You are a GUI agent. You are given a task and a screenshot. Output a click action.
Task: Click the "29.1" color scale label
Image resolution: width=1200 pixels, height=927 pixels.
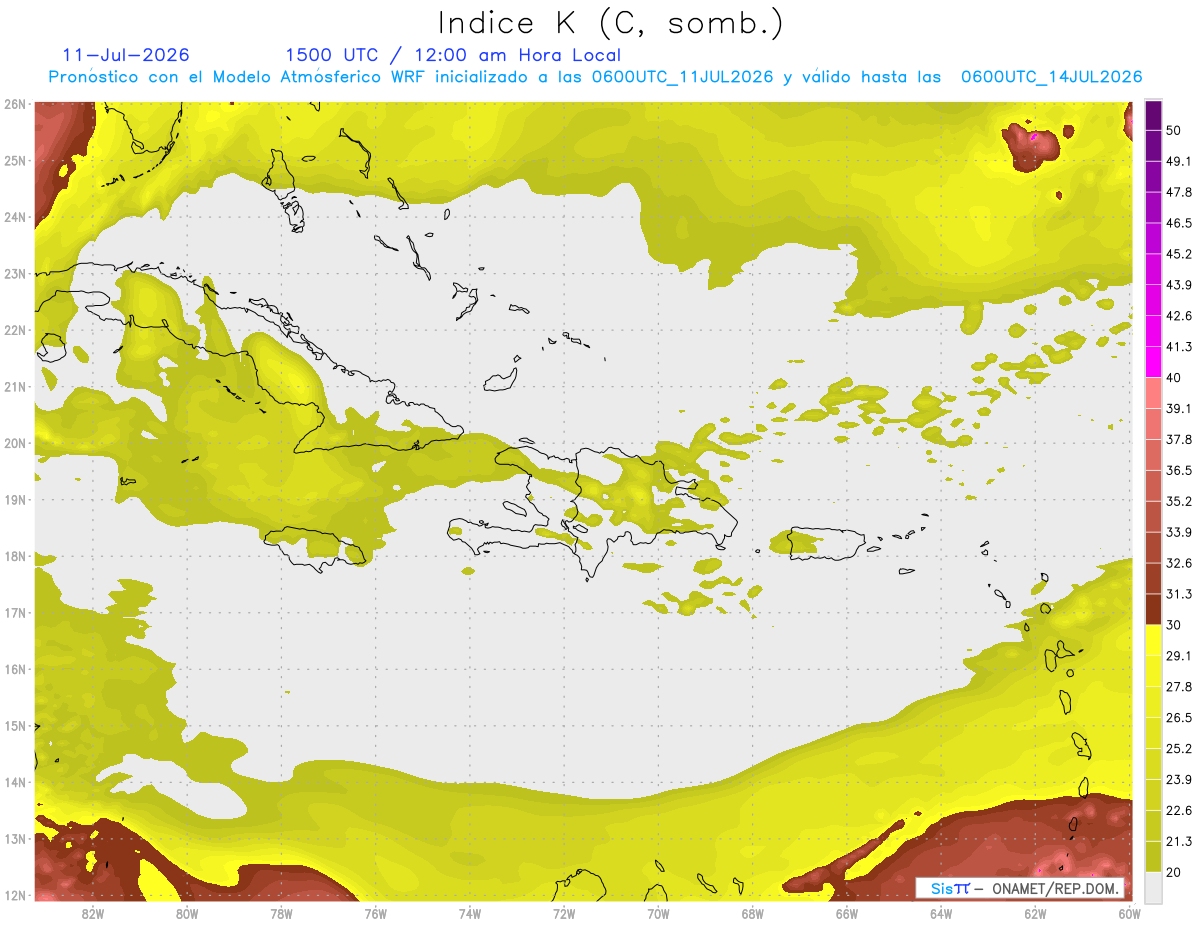[1178, 655]
